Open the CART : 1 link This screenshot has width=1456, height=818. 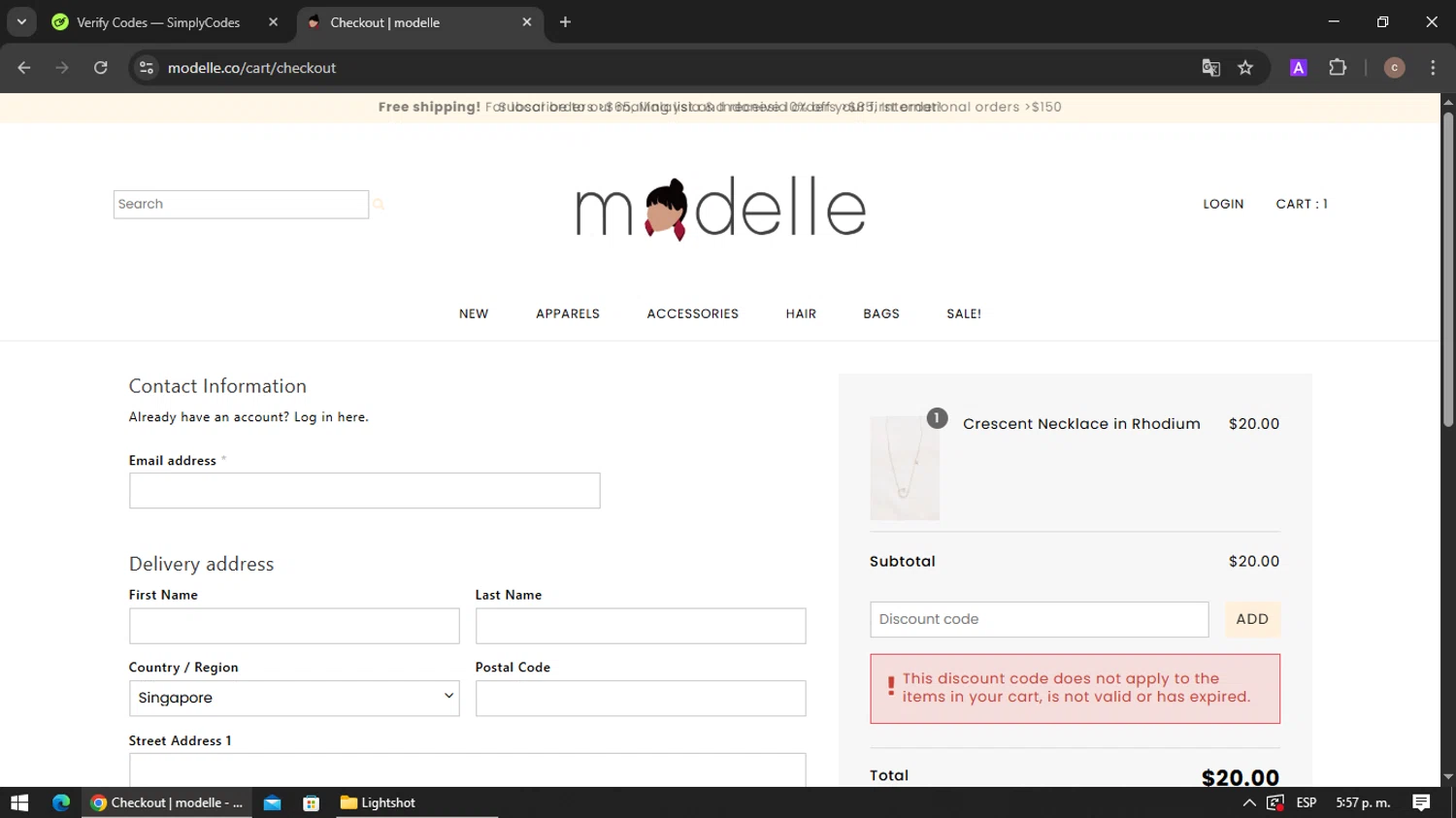(x=1302, y=204)
